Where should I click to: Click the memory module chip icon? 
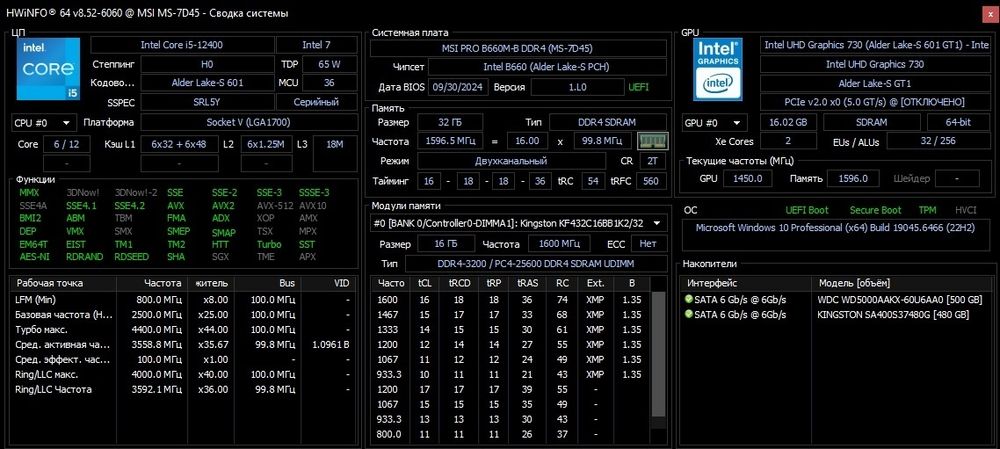(652, 141)
